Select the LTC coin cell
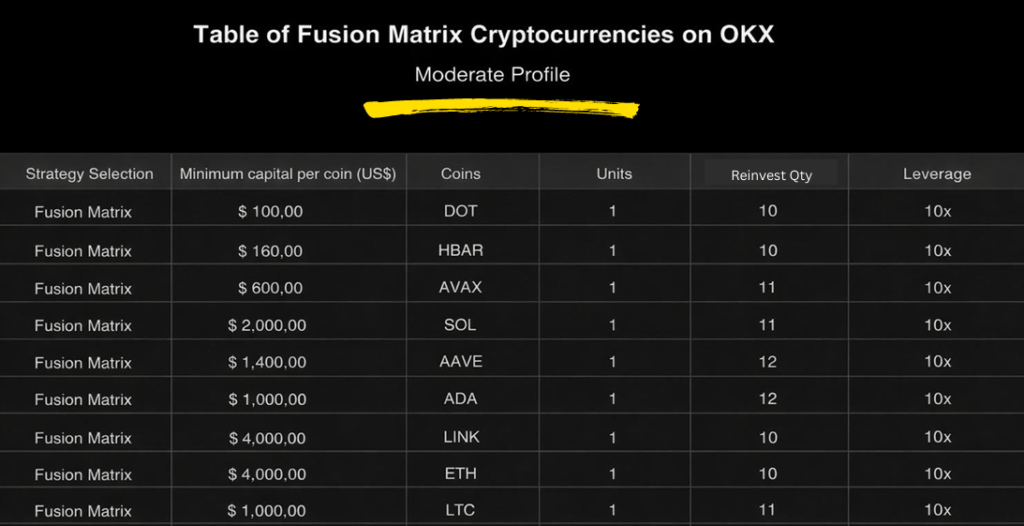Image resolution: width=1024 pixels, height=526 pixels. 461,510
